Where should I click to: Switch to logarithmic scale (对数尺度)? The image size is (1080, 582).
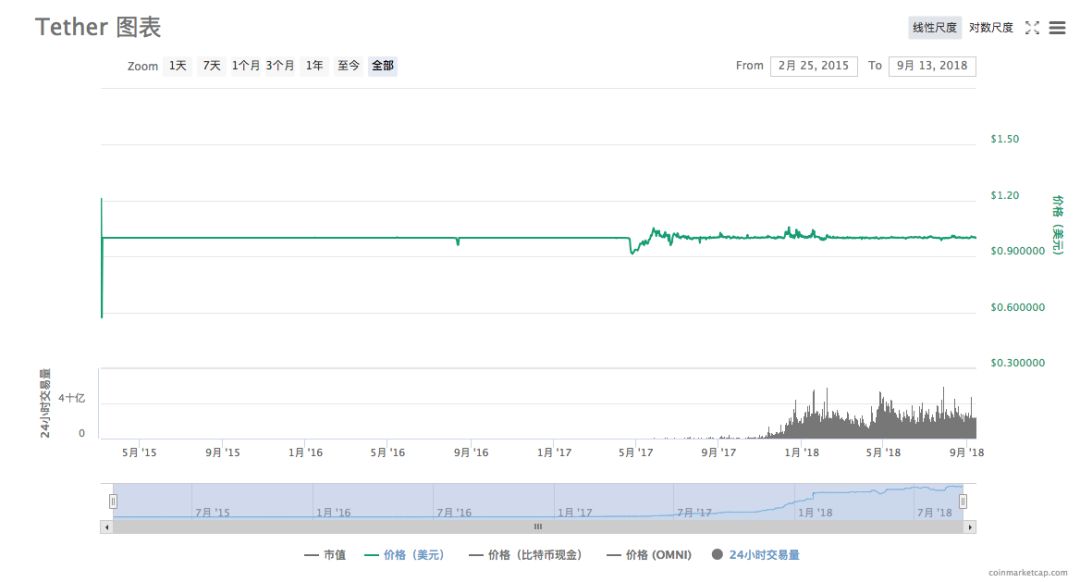coord(990,28)
